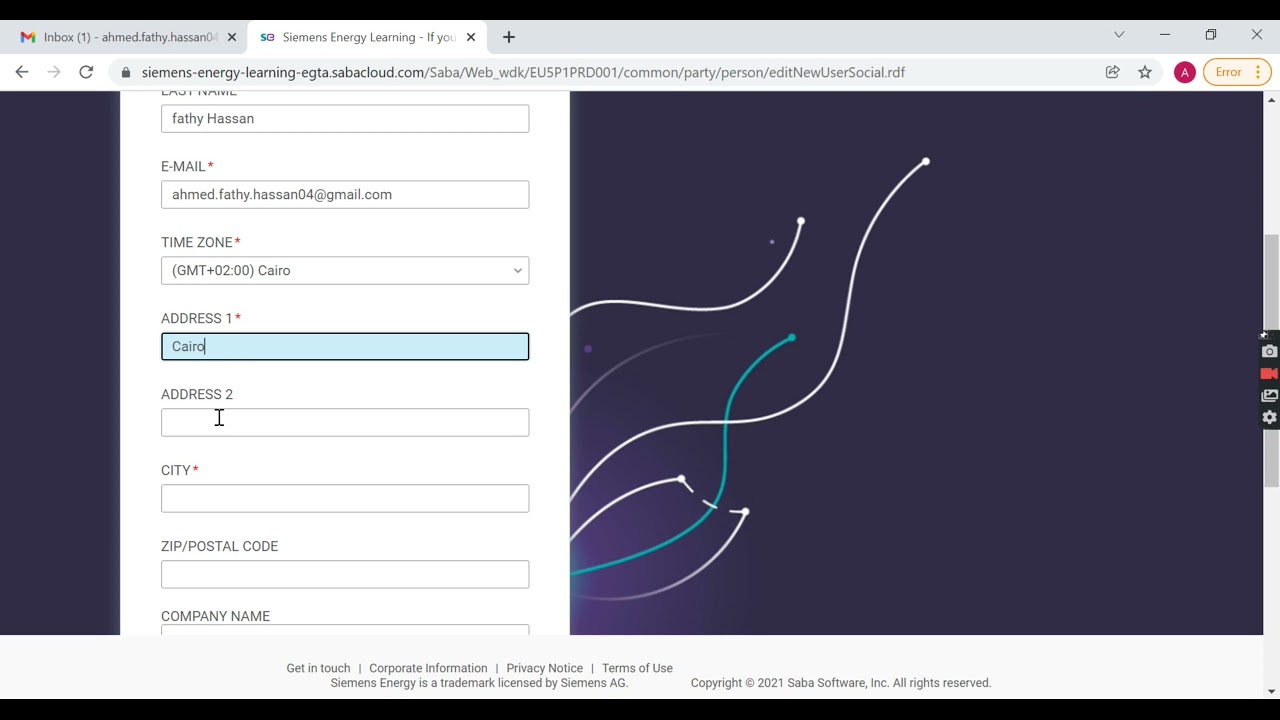Share this page using address bar icon
Screen dimensions: 1280x720
point(1112,72)
